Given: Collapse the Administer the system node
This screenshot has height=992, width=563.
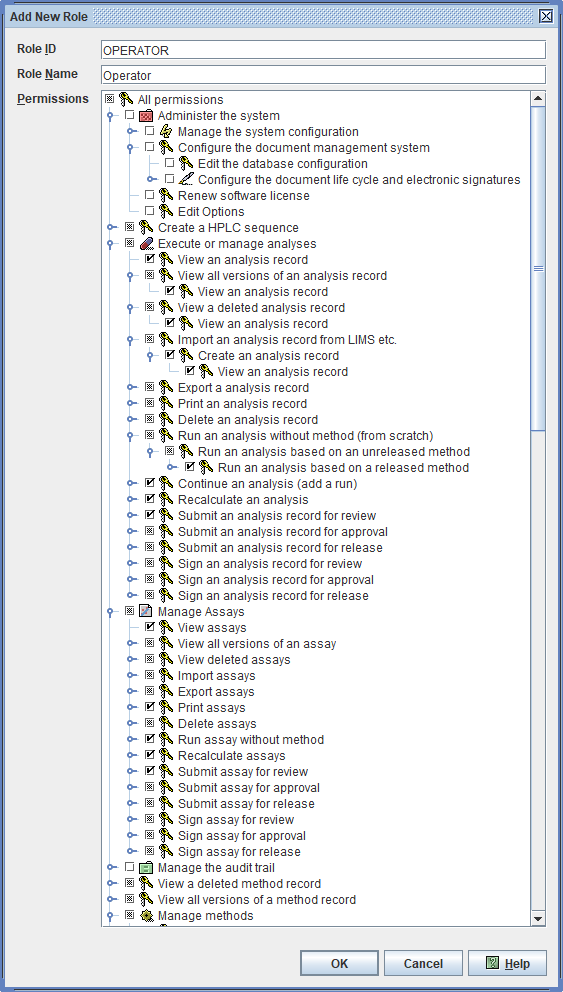Looking at the screenshot, I should [110, 116].
